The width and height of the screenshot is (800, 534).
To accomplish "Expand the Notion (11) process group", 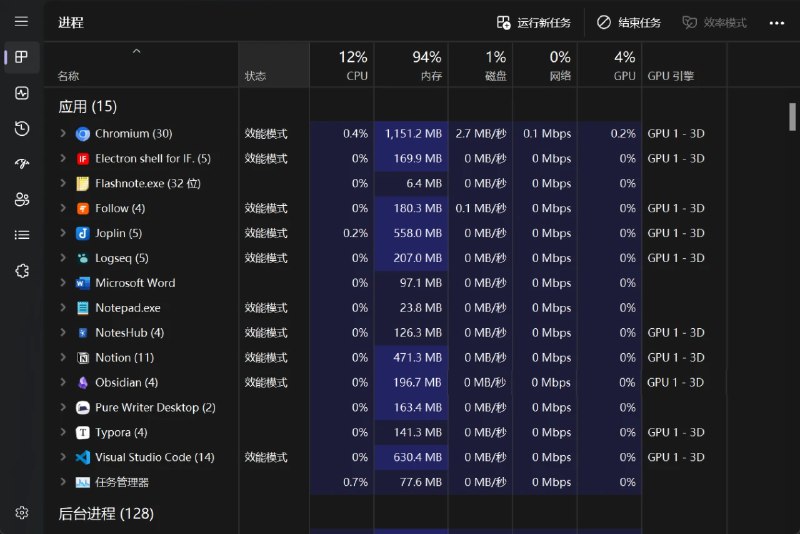I will click(x=63, y=358).
